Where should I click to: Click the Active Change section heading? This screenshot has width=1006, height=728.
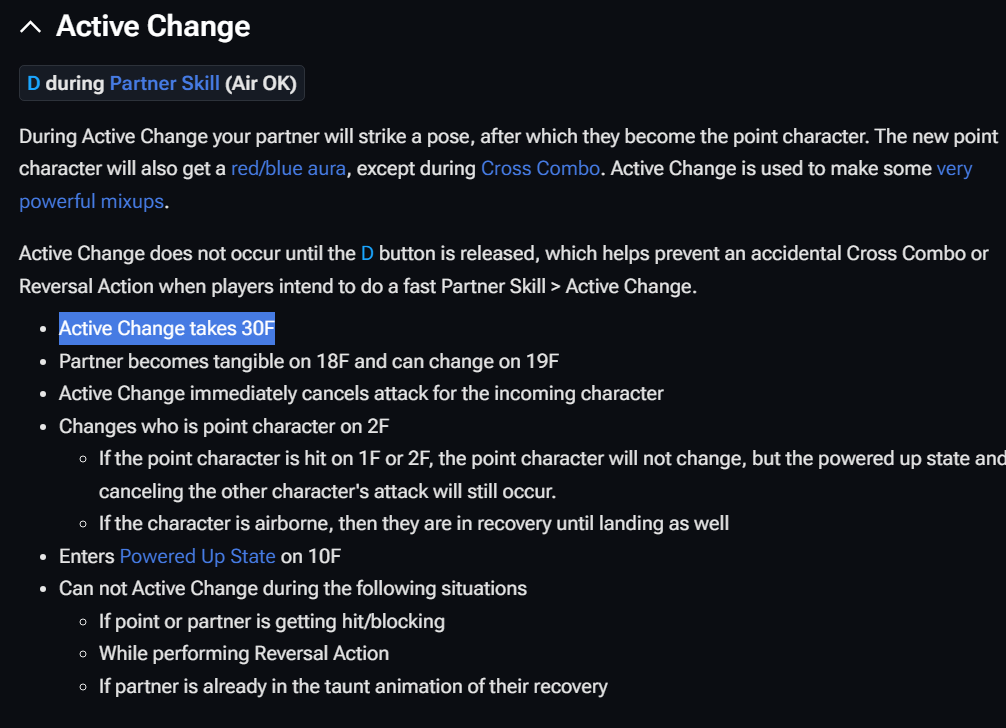(x=153, y=27)
